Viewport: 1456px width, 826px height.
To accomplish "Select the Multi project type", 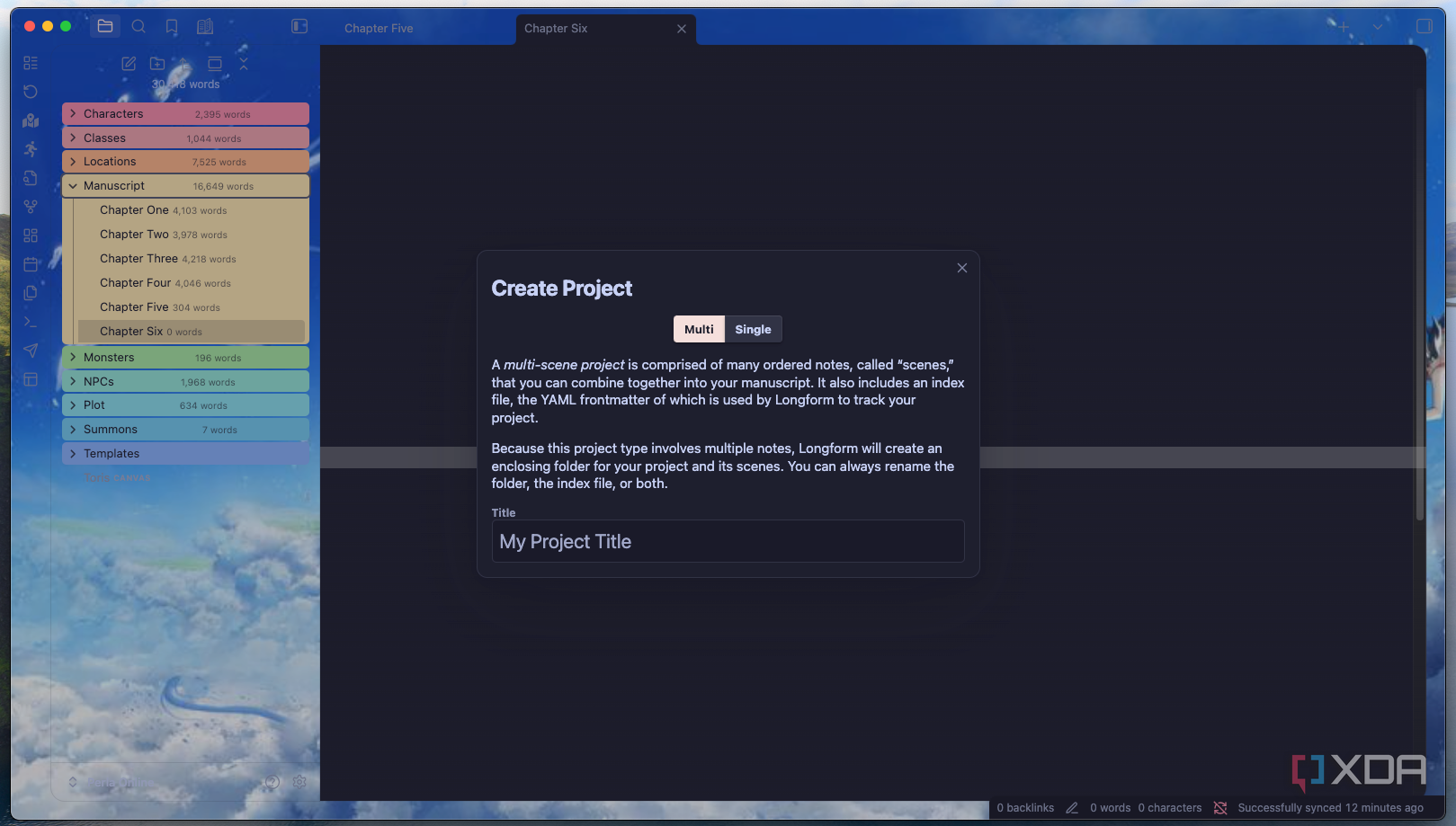I will click(x=699, y=329).
